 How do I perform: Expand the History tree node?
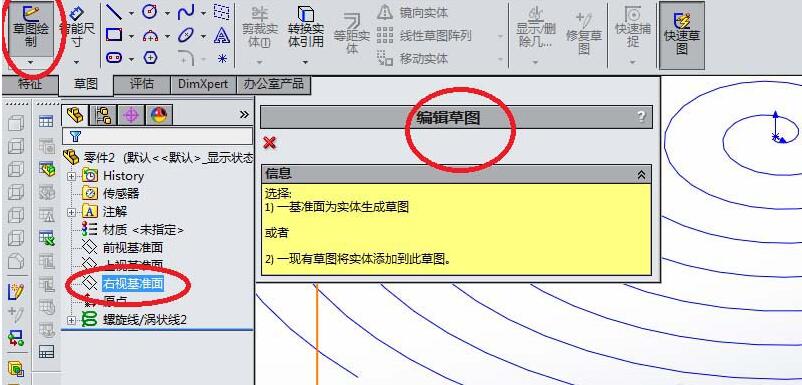[71, 176]
